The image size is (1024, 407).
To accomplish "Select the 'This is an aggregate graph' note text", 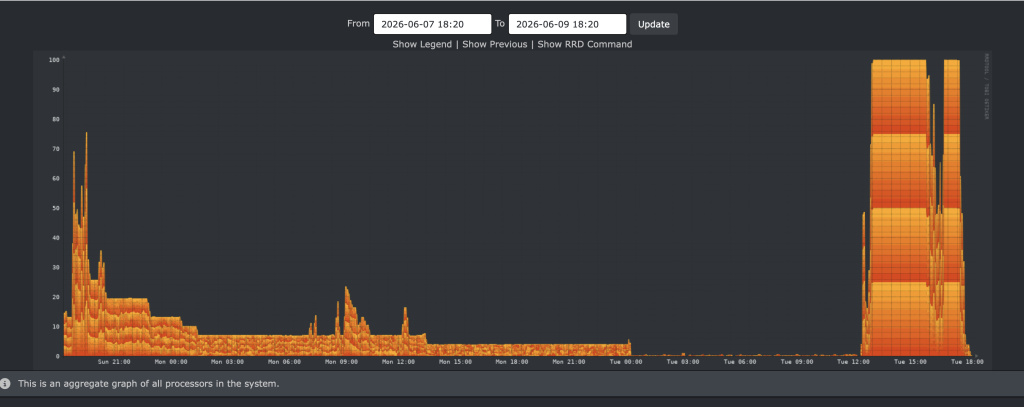I will click(x=148, y=383).
